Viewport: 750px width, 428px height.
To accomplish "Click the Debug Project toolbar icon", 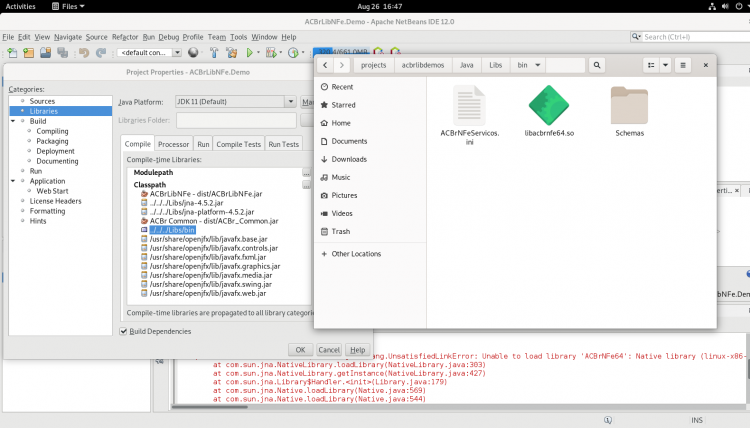I will pos(271,53).
